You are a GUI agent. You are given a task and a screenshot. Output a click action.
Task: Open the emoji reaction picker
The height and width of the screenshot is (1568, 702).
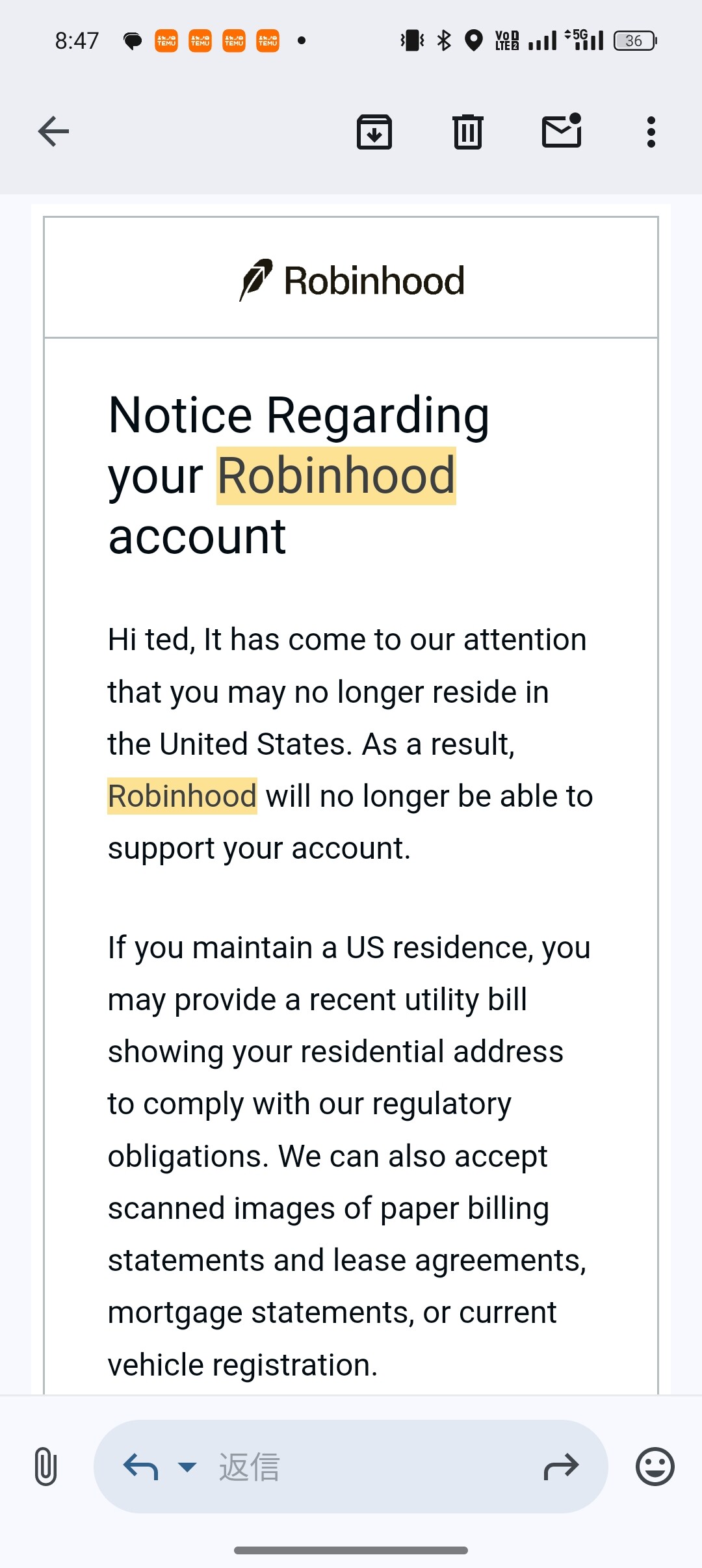pos(655,1467)
